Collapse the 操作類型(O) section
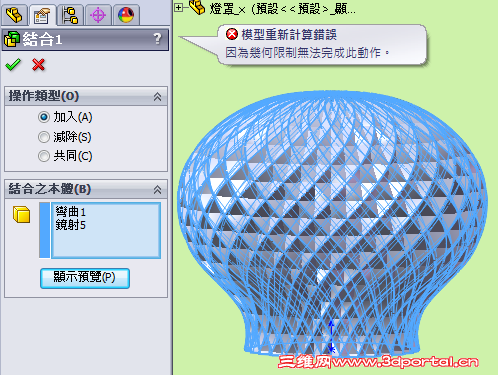This screenshot has height=375, width=498. tap(157, 97)
